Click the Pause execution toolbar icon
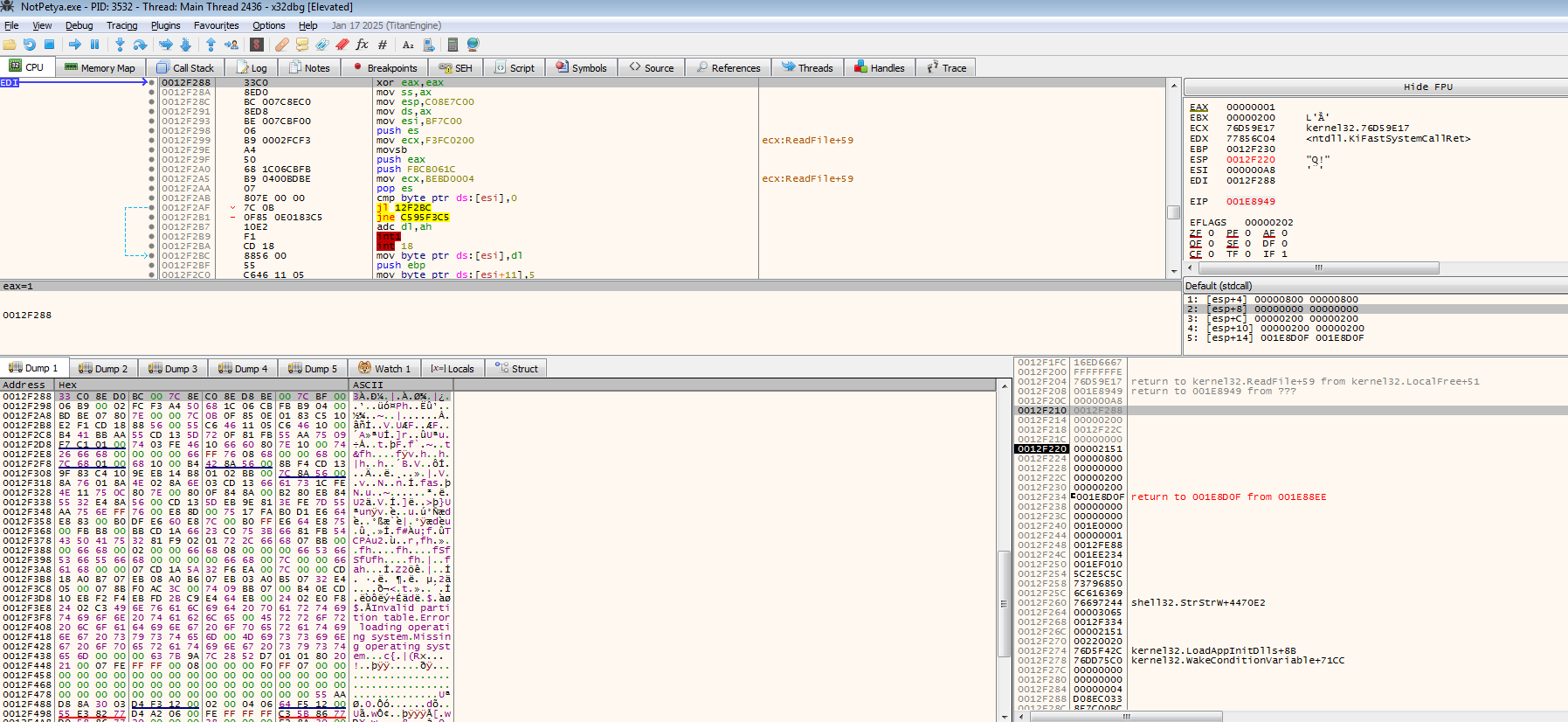Screen dimensions: 1568x722 [x=95, y=45]
